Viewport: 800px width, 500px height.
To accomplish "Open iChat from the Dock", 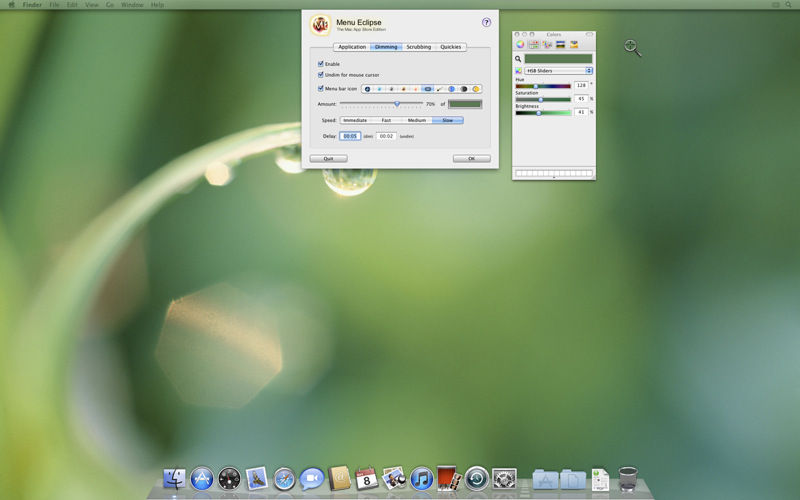I will click(312, 479).
